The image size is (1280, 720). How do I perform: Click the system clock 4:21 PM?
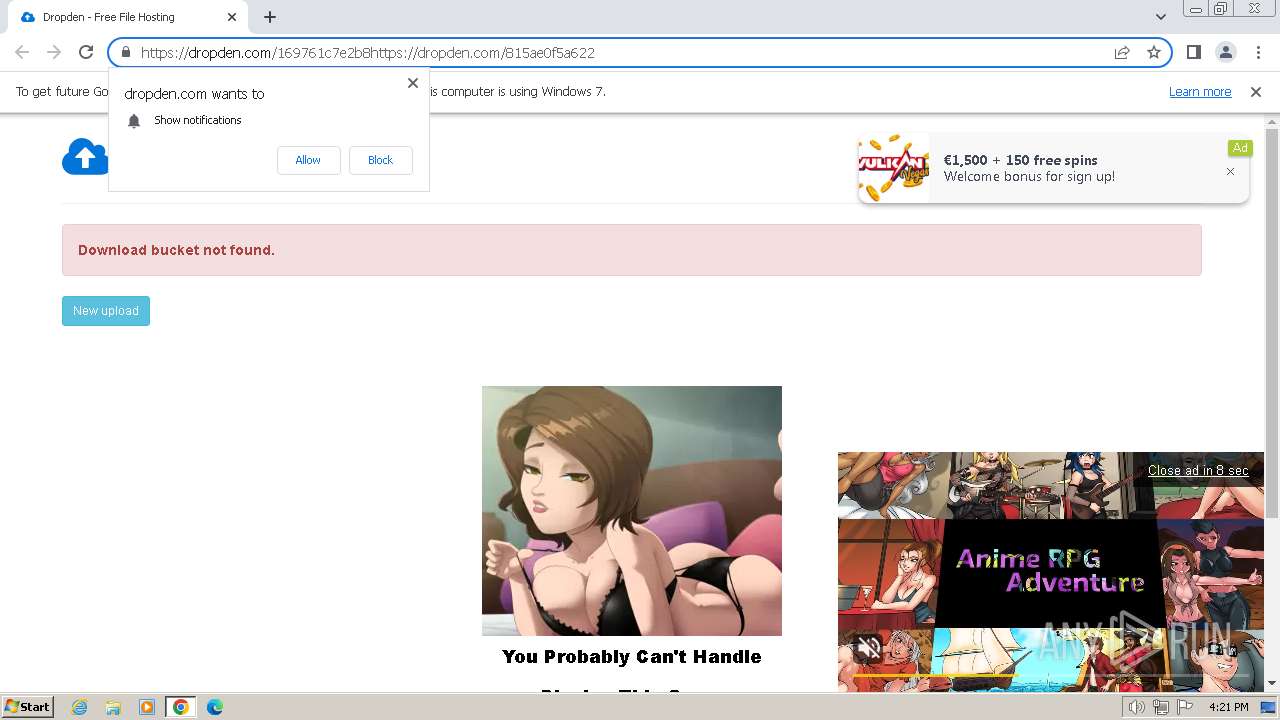click(x=1229, y=707)
